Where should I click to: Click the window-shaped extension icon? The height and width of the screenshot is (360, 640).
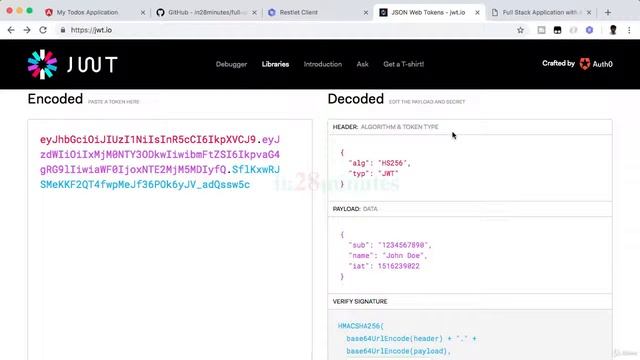pos(541,30)
